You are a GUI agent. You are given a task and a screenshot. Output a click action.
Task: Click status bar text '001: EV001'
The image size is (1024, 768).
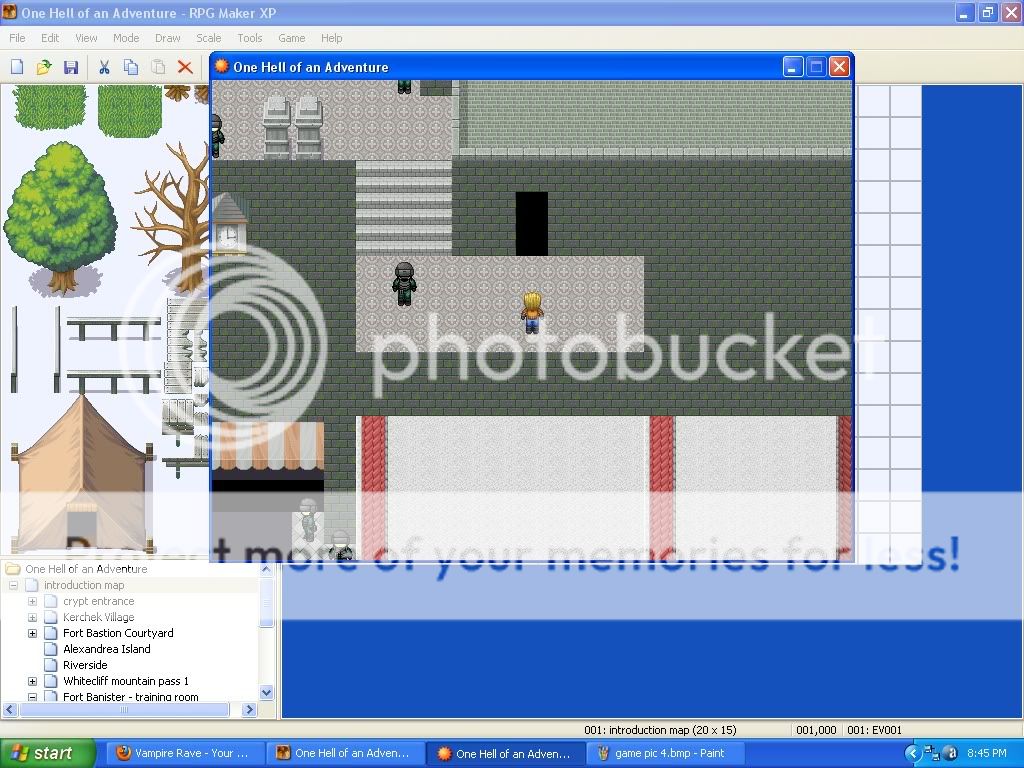tap(874, 730)
